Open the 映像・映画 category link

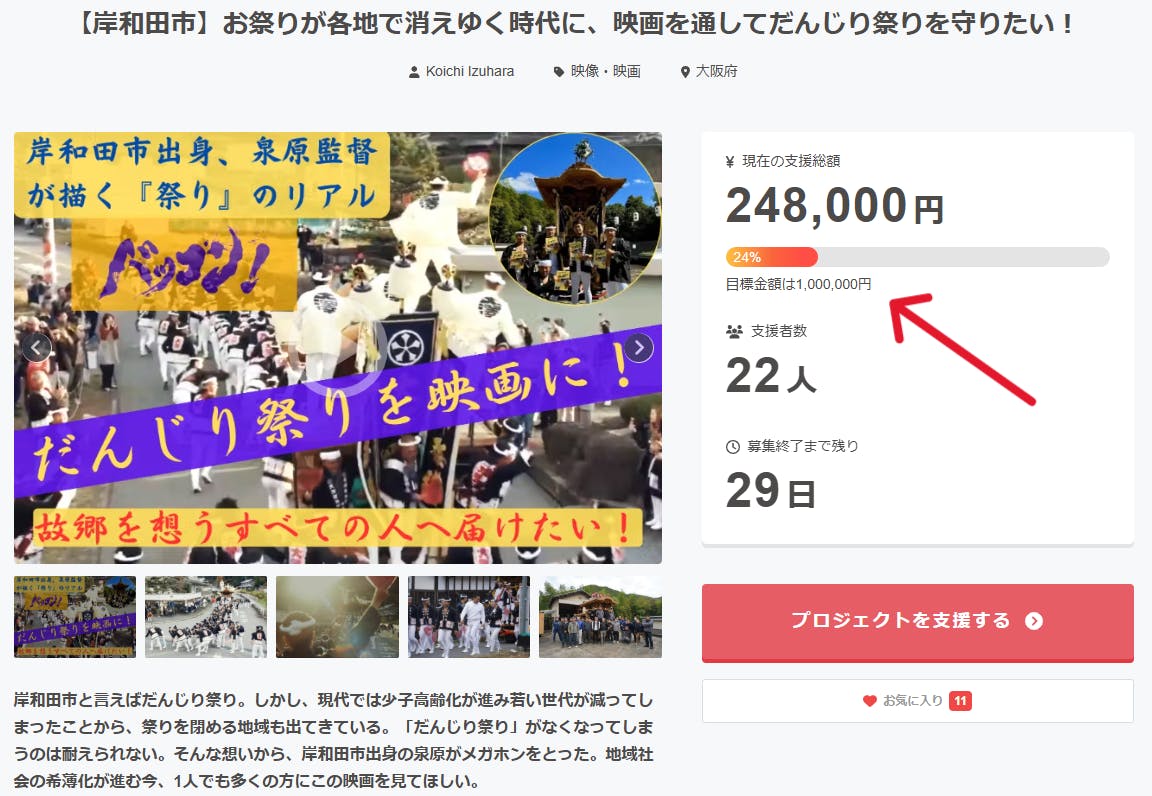[x=605, y=71]
